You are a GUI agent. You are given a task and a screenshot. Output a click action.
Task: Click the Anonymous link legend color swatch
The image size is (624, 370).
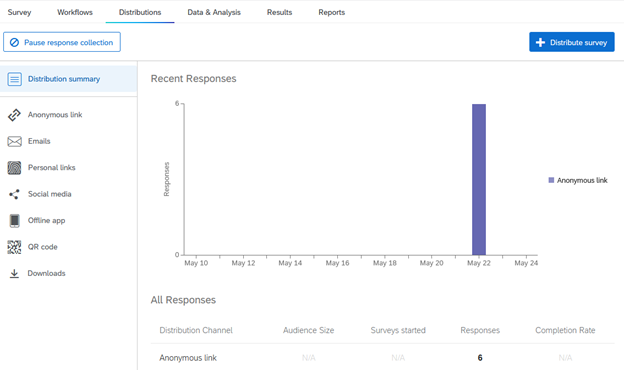point(551,180)
